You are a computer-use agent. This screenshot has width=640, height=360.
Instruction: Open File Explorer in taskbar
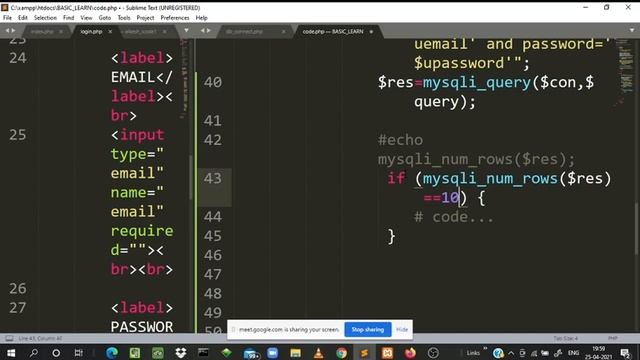(x=296, y=353)
